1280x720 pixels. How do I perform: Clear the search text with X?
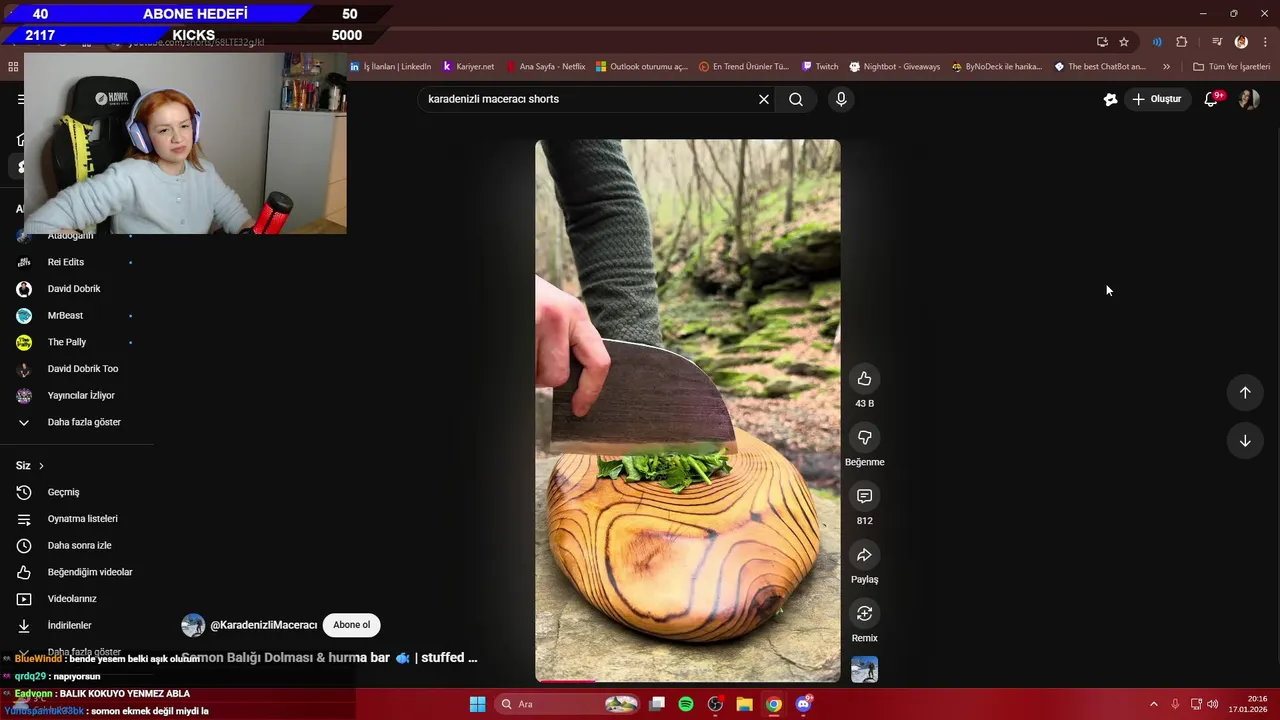(764, 99)
